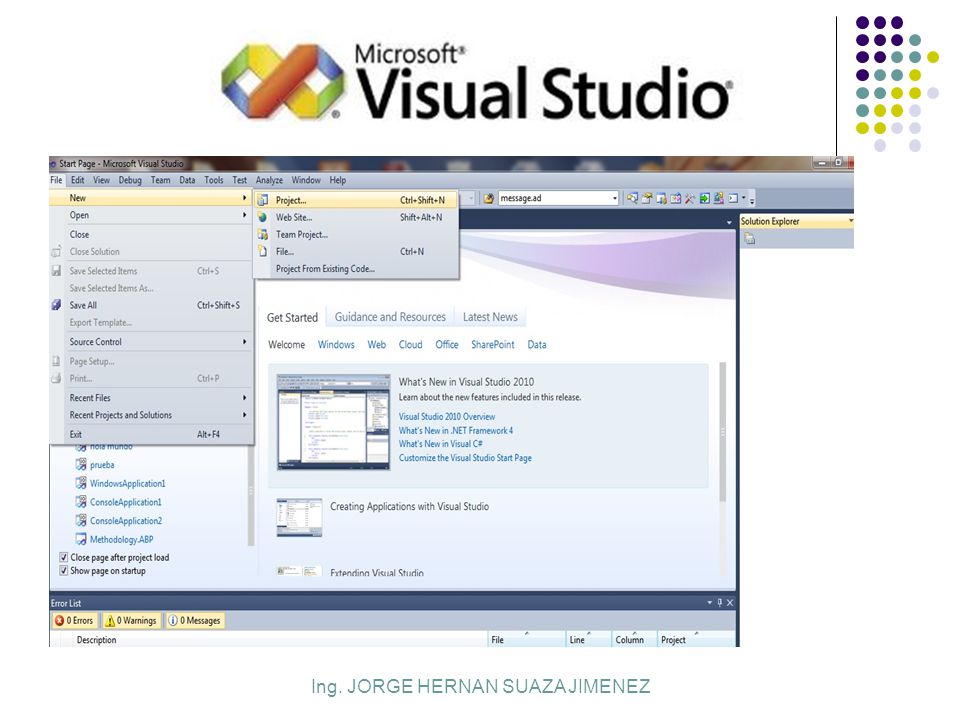Open the SharePoint link
Viewport: 960px width, 720px height.
click(x=493, y=345)
